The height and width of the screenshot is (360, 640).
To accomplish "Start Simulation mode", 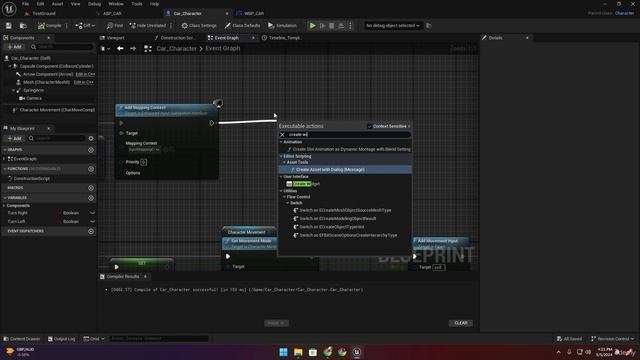I will click(x=282, y=26).
